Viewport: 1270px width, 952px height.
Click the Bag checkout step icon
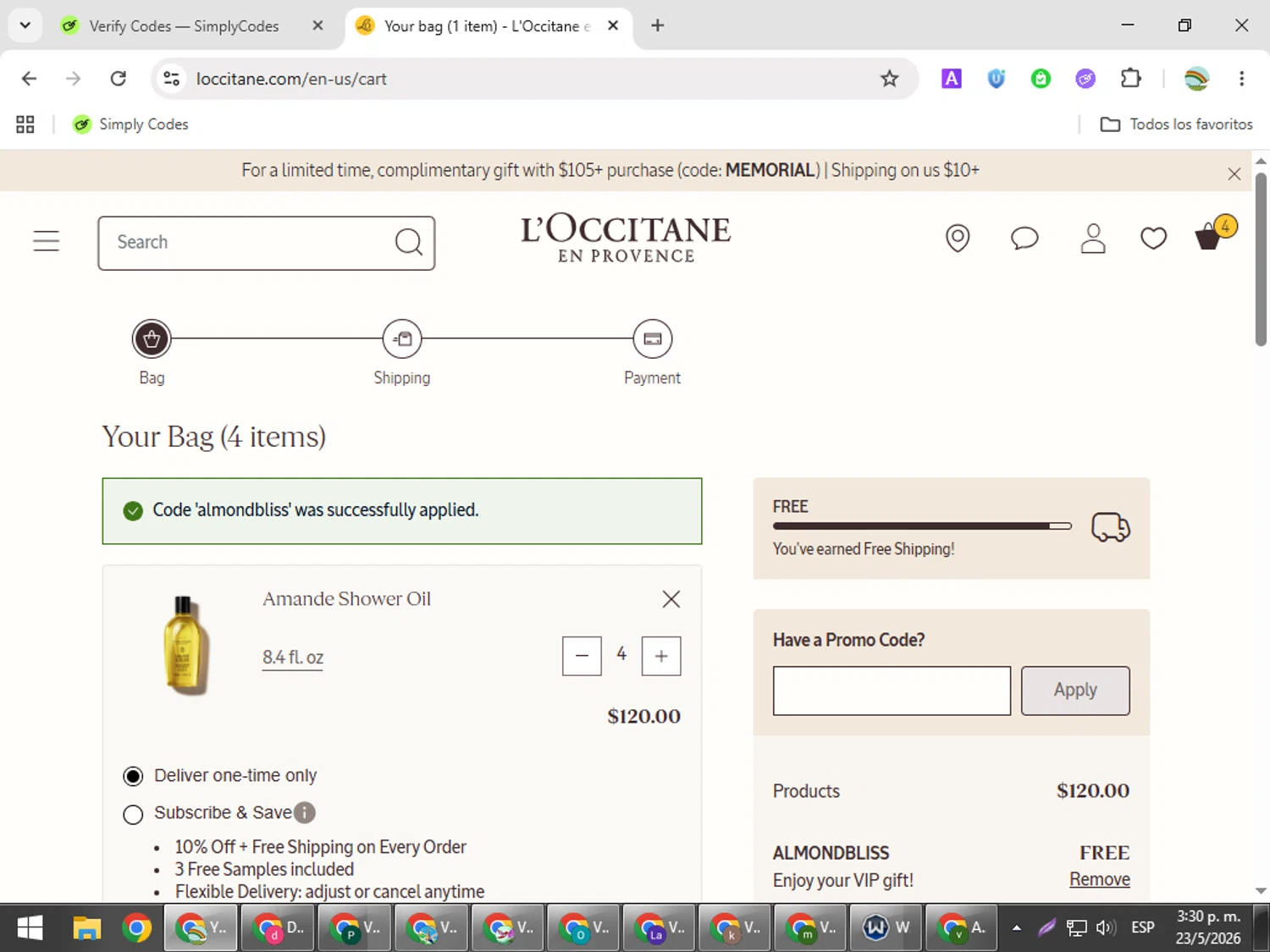tap(152, 339)
